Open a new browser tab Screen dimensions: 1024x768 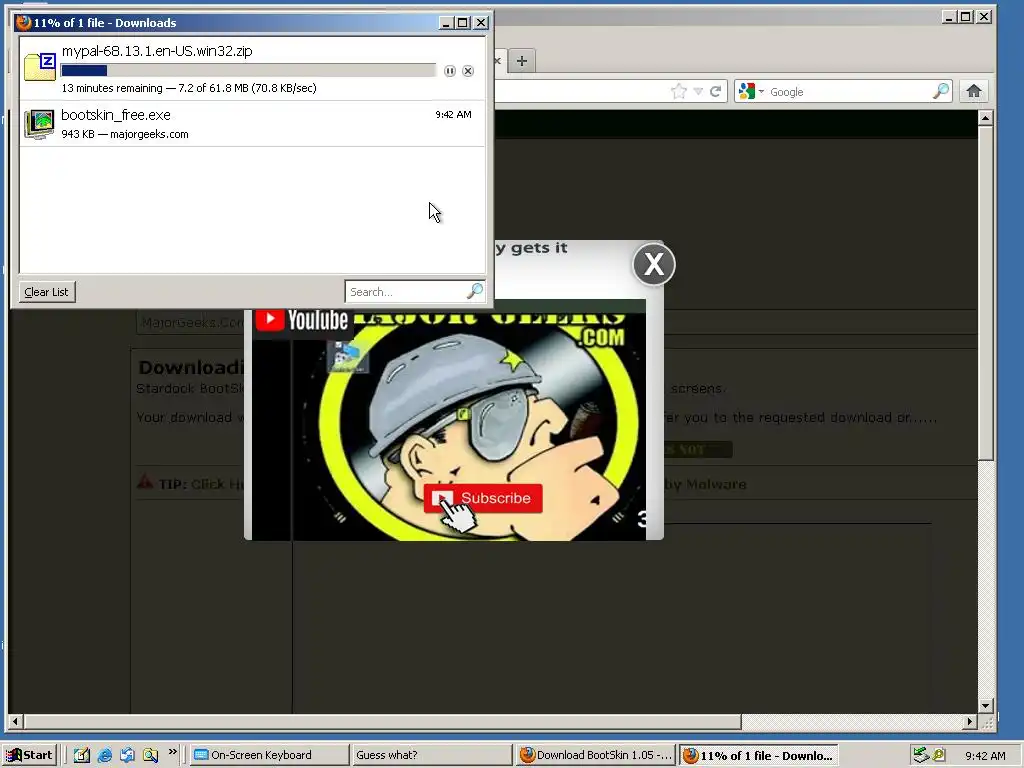521,61
